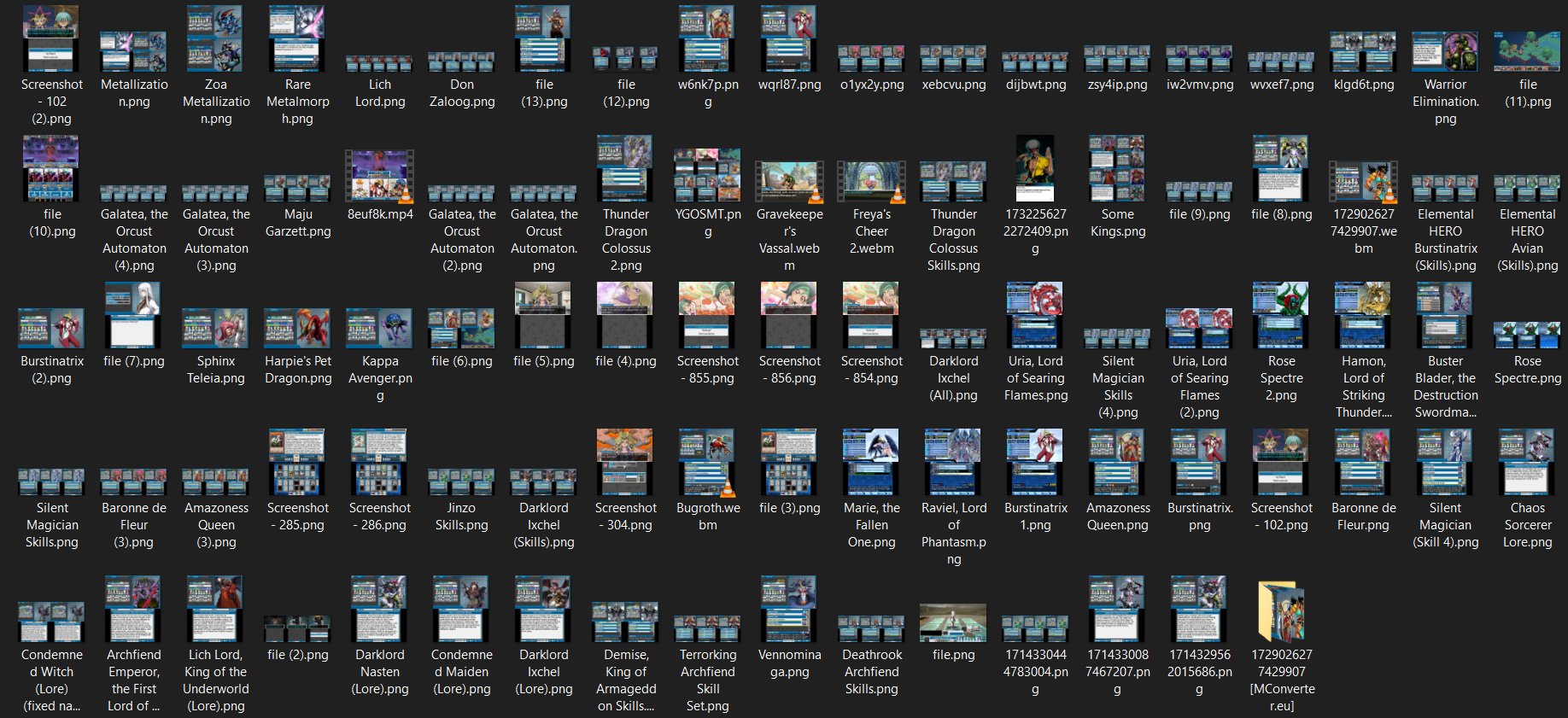Select Uria, Lord of Searing Flames.png

(x=1035, y=315)
